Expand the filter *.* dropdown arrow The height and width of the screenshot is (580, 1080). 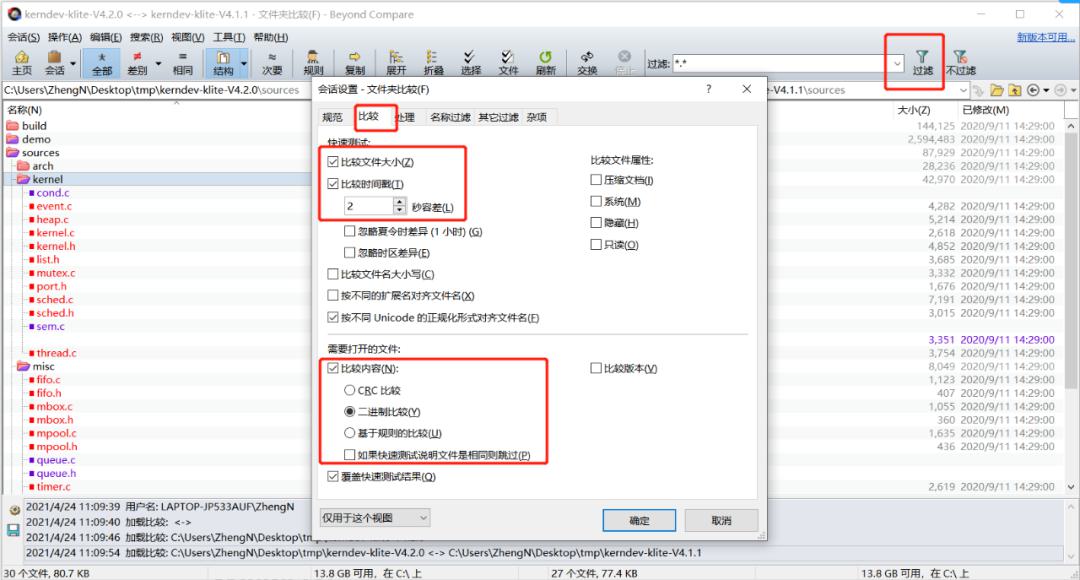pyautogui.click(x=897, y=64)
